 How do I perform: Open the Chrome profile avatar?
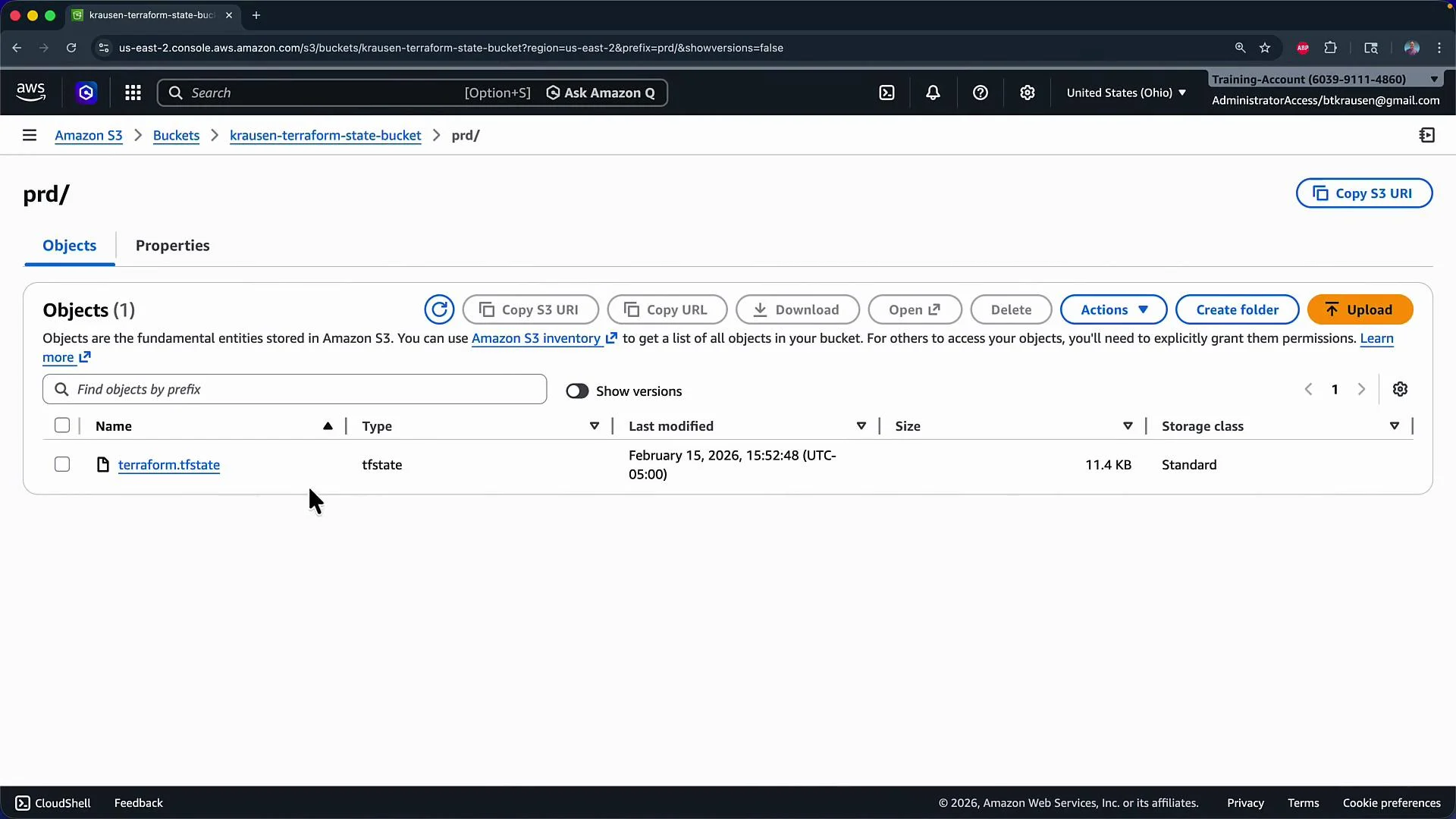[1411, 48]
